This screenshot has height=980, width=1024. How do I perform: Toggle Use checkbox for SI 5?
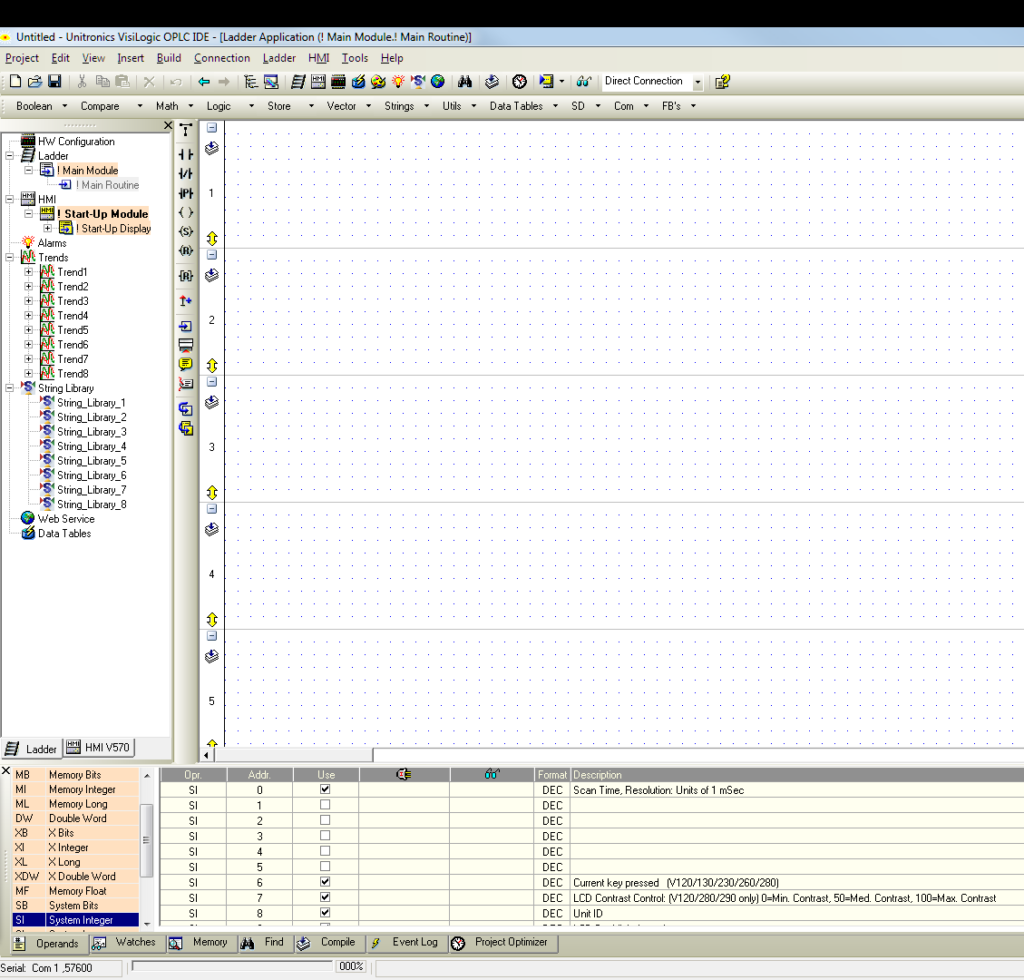[x=325, y=866]
